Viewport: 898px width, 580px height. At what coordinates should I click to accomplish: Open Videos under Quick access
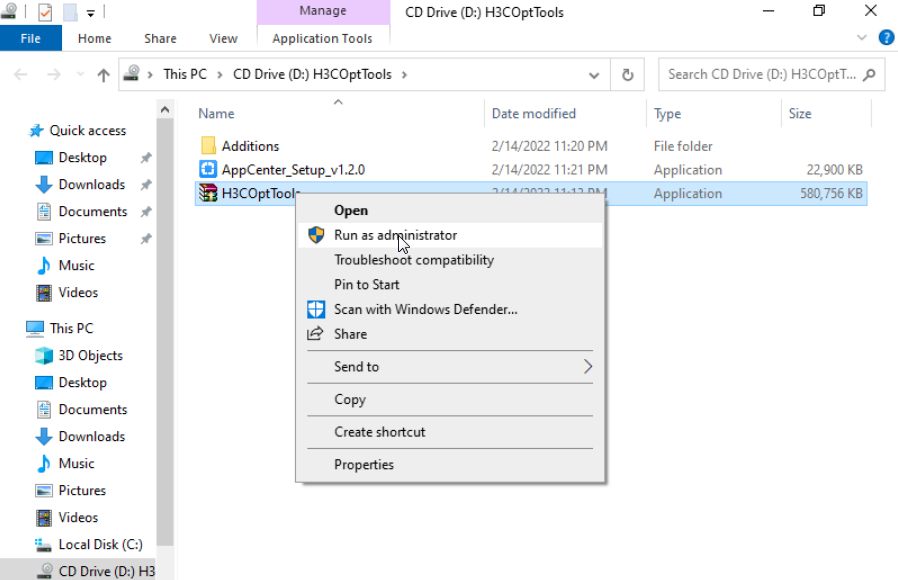[78, 292]
